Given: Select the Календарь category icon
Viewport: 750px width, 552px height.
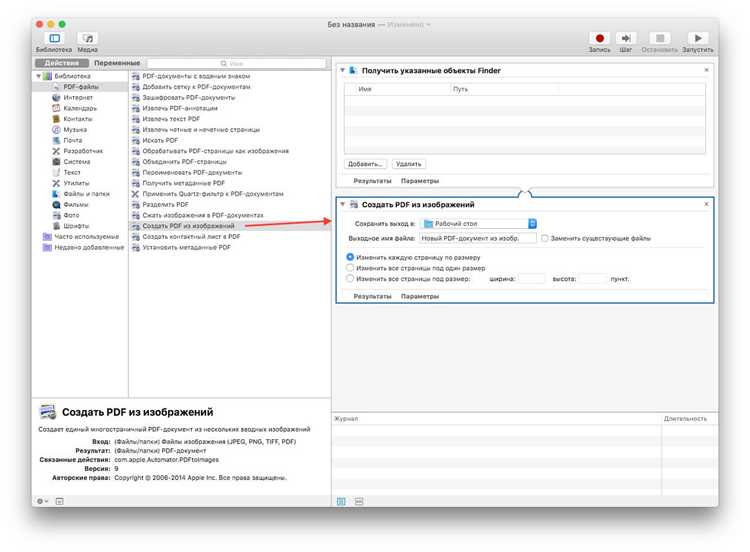Looking at the screenshot, I should [x=56, y=108].
